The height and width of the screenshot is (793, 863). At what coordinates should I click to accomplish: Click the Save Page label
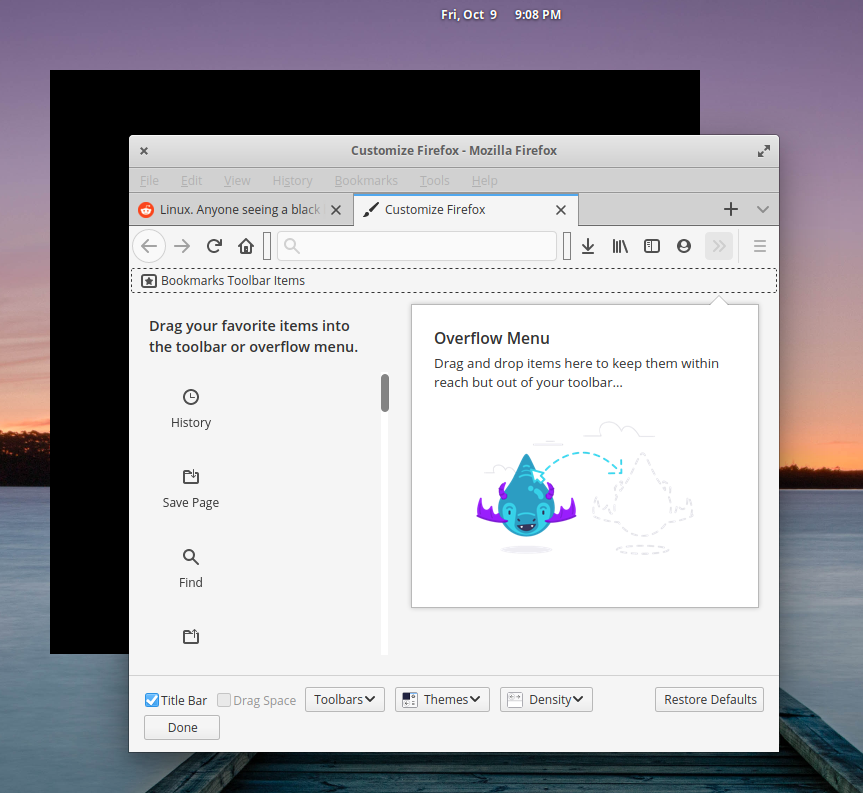[191, 502]
